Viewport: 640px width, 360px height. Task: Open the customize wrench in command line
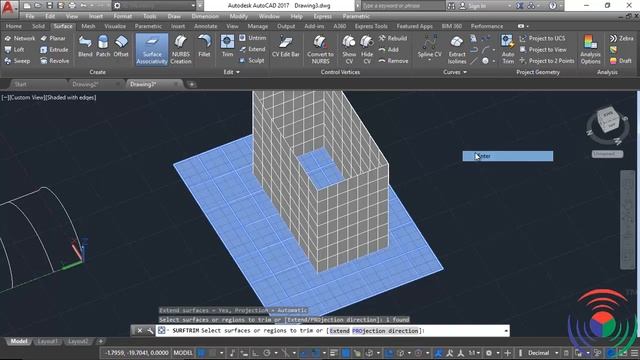coord(150,331)
